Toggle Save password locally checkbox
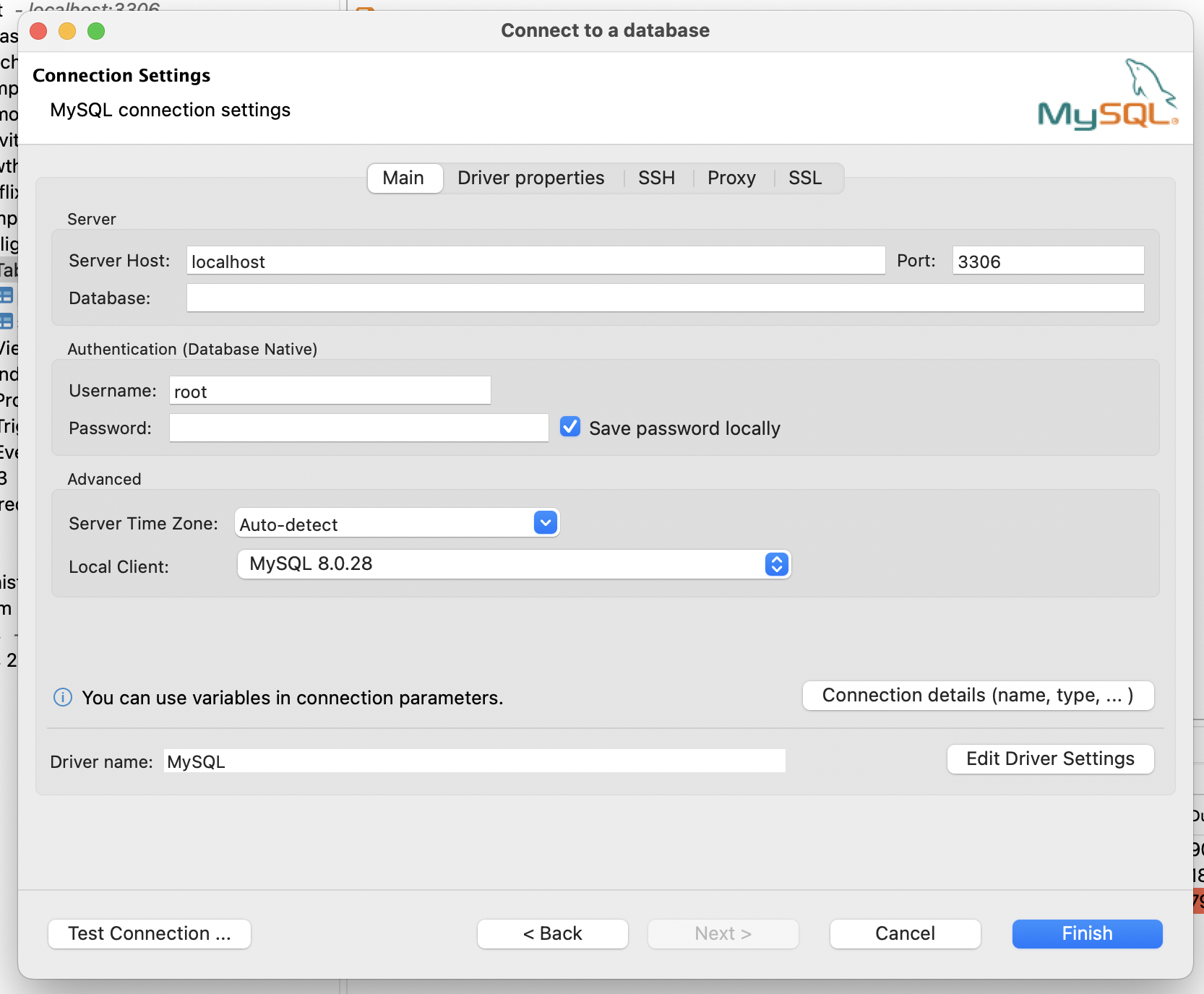The height and width of the screenshot is (994, 1204). tap(570, 427)
